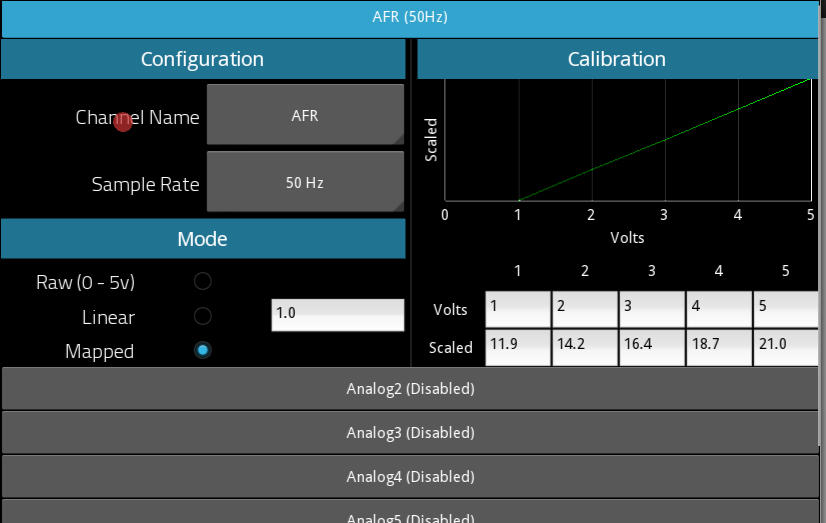The image size is (826, 523).
Task: Click the Scaled field showing 21.0
Action: click(x=786, y=348)
